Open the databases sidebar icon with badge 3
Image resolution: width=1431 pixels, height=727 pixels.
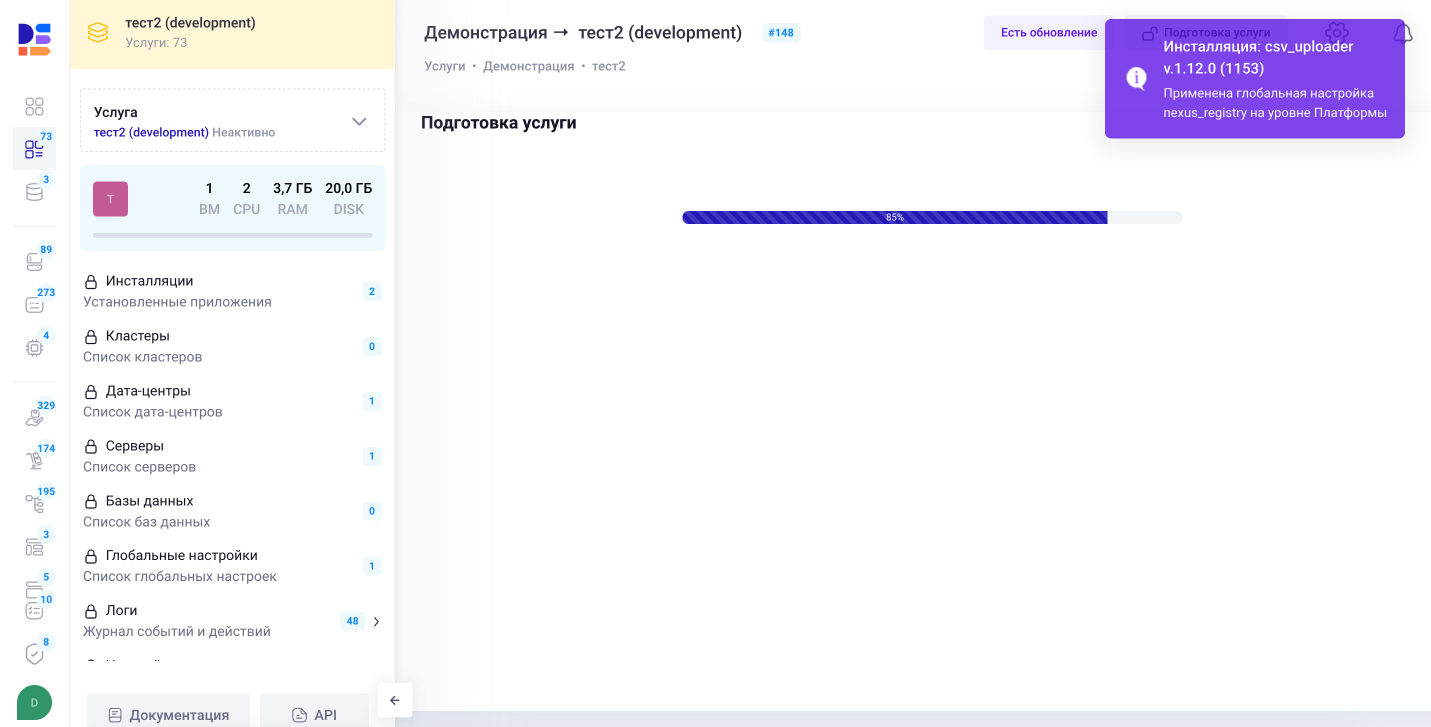pyautogui.click(x=34, y=192)
